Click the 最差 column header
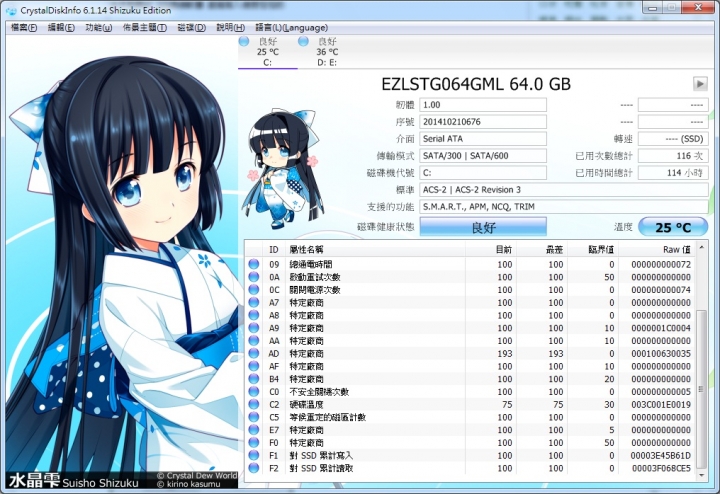Image resolution: width=720 pixels, height=494 pixels. tap(542, 249)
